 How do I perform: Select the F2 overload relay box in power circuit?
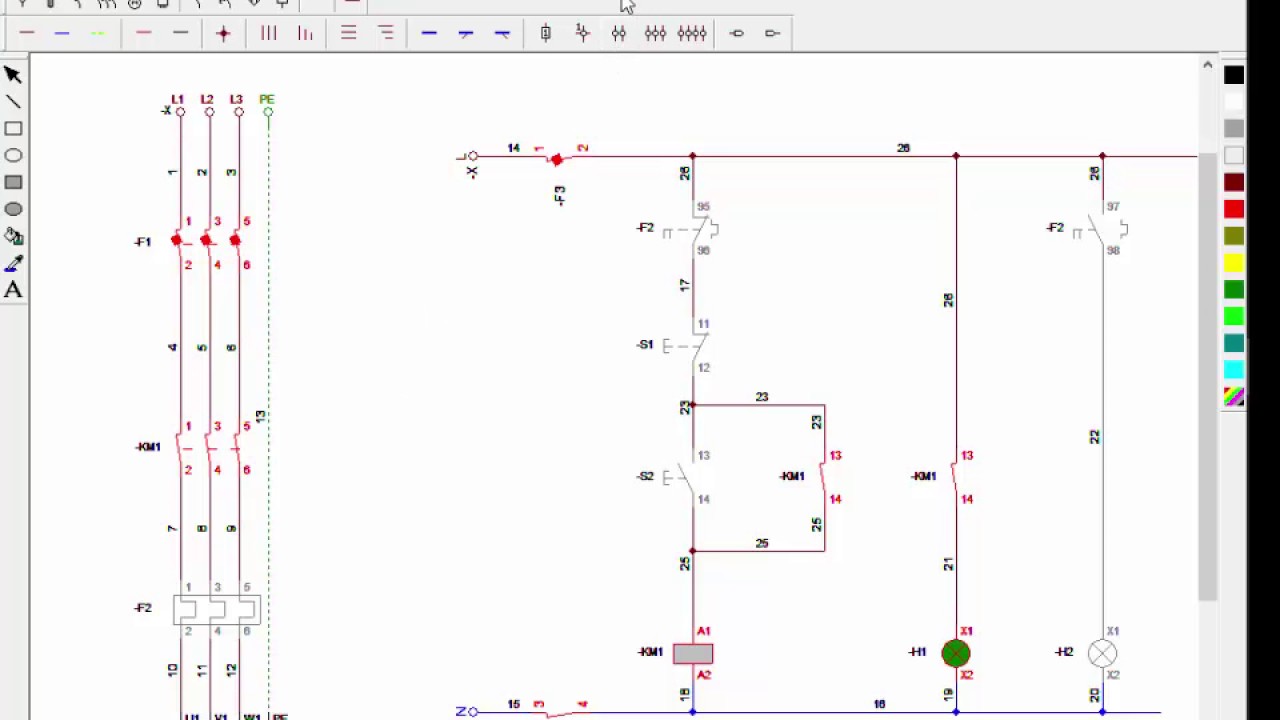217,610
